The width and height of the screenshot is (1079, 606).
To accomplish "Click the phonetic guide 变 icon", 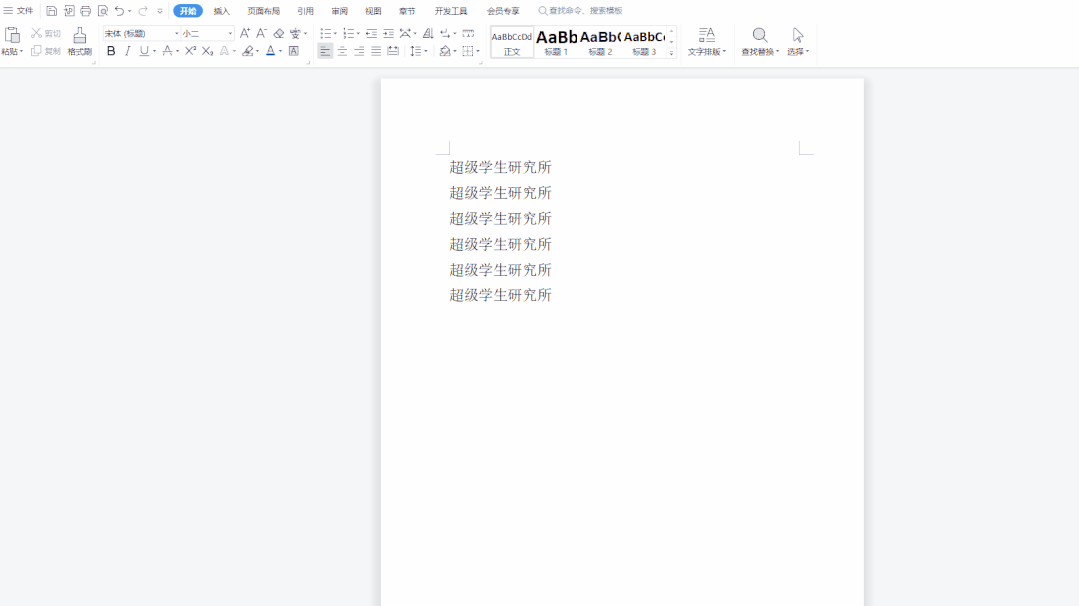I will tap(295, 33).
